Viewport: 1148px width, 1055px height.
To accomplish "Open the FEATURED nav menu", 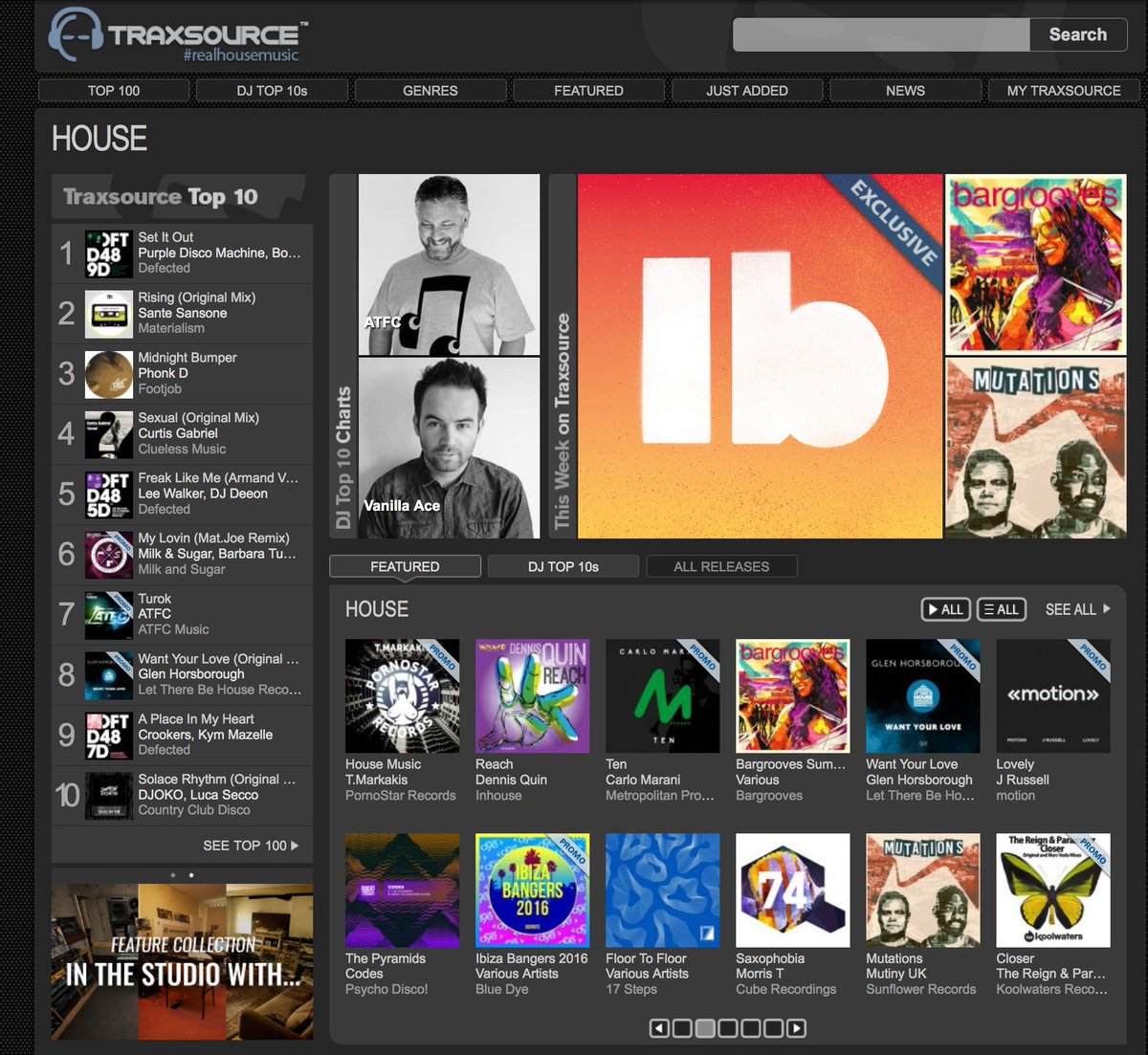I will tap(588, 90).
